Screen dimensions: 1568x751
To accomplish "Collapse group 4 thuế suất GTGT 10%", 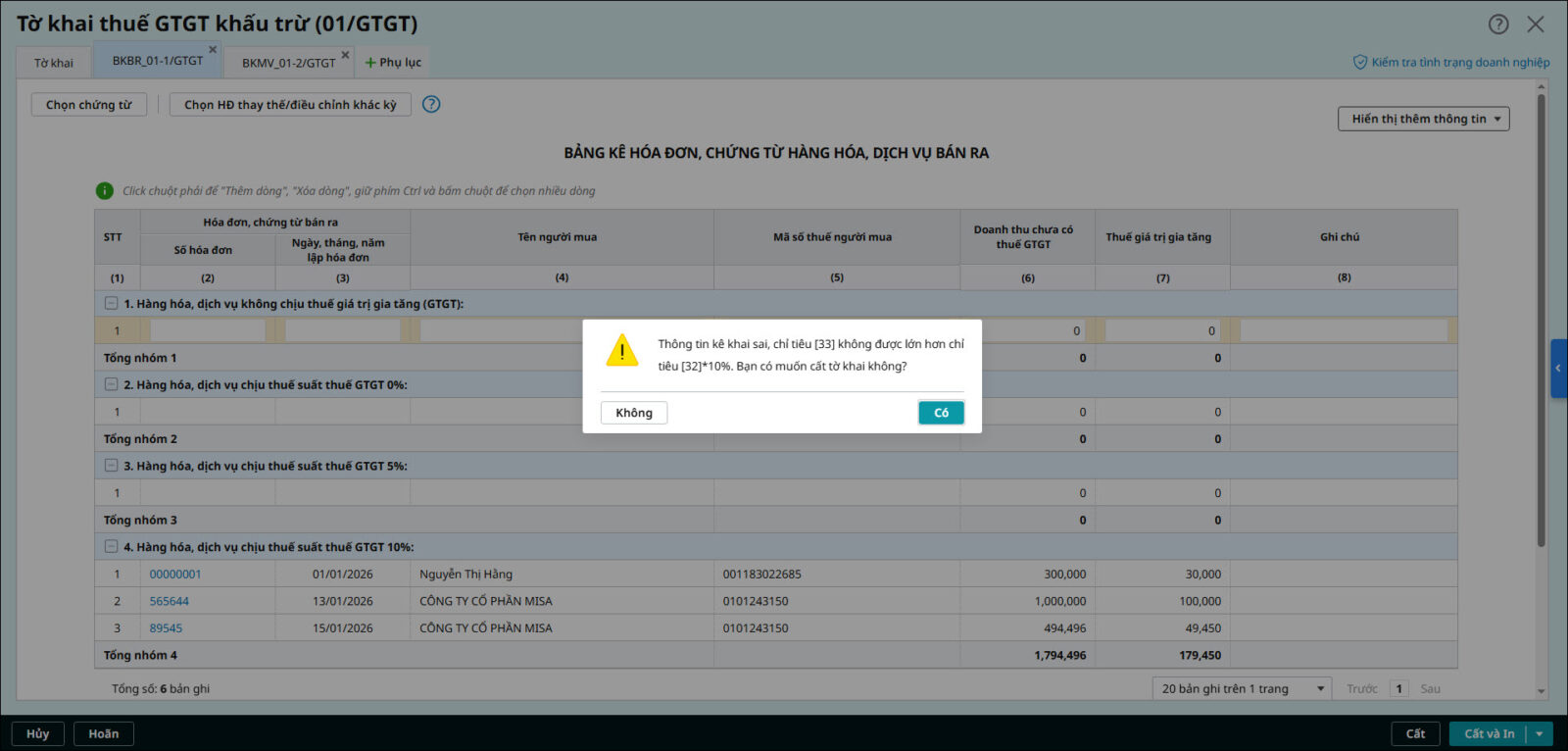I will point(112,547).
